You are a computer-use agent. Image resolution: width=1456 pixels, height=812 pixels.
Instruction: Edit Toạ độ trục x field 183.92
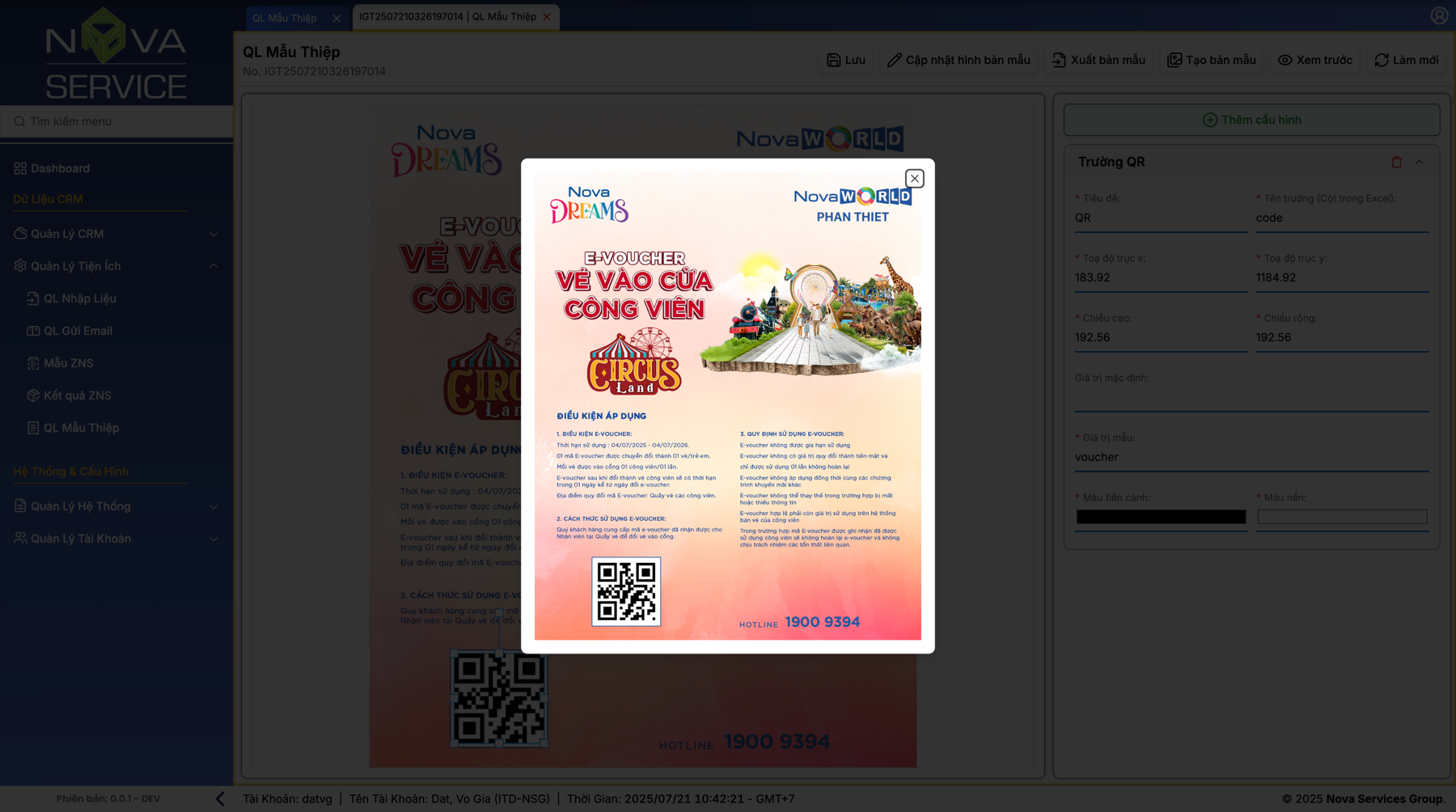tap(1161, 278)
